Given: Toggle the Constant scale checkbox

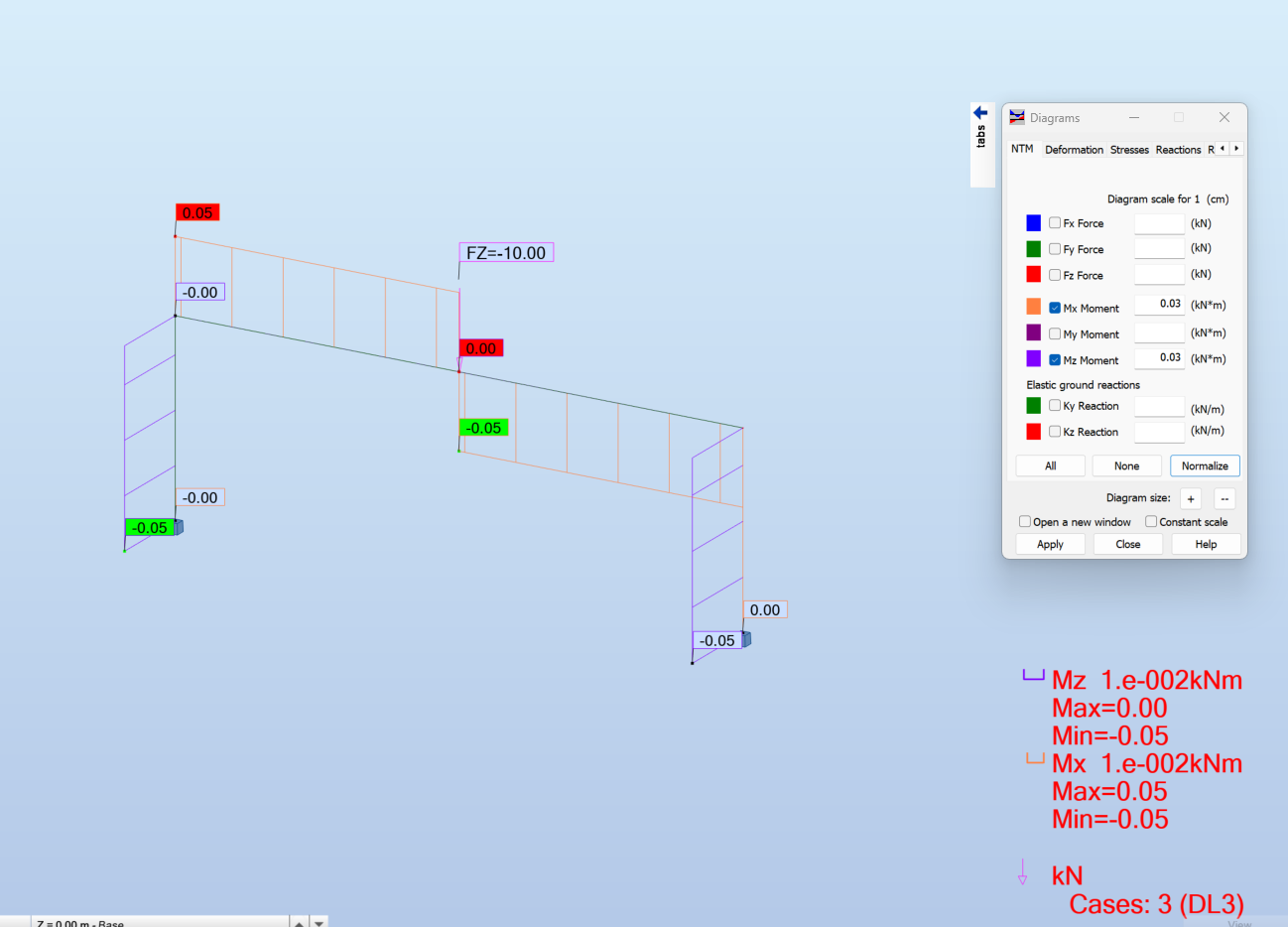Looking at the screenshot, I should click(x=1151, y=521).
